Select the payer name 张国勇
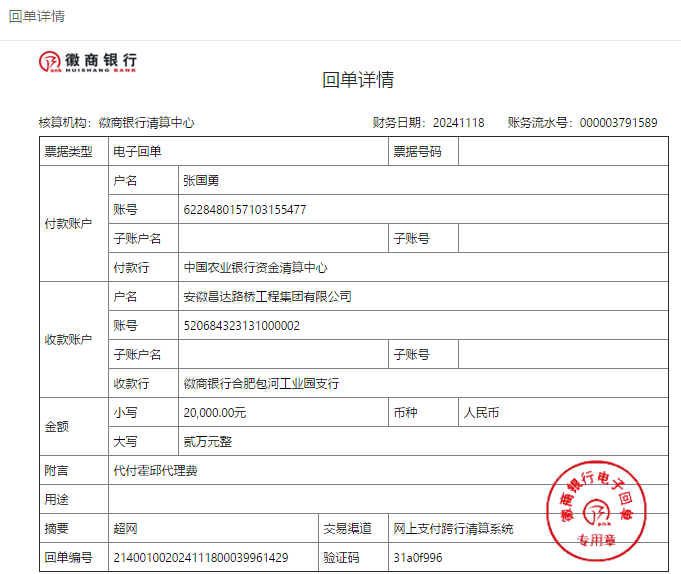Screen dimensions: 681x574 tap(201, 181)
